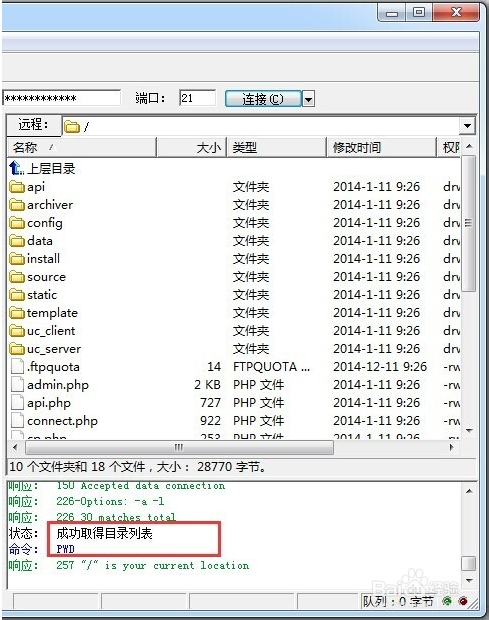Click the data folder icon

point(17,241)
